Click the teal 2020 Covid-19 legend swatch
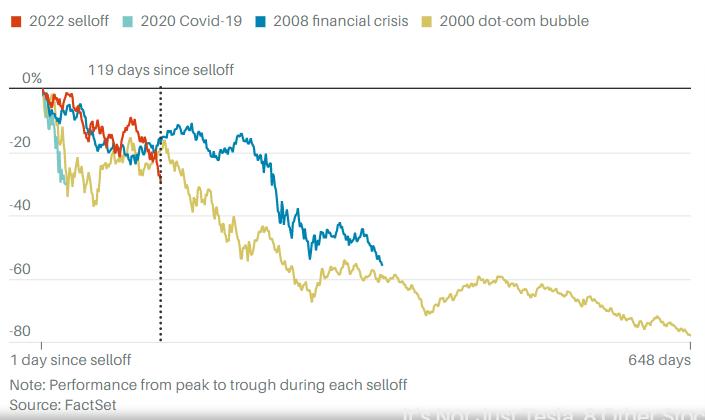 126,21
